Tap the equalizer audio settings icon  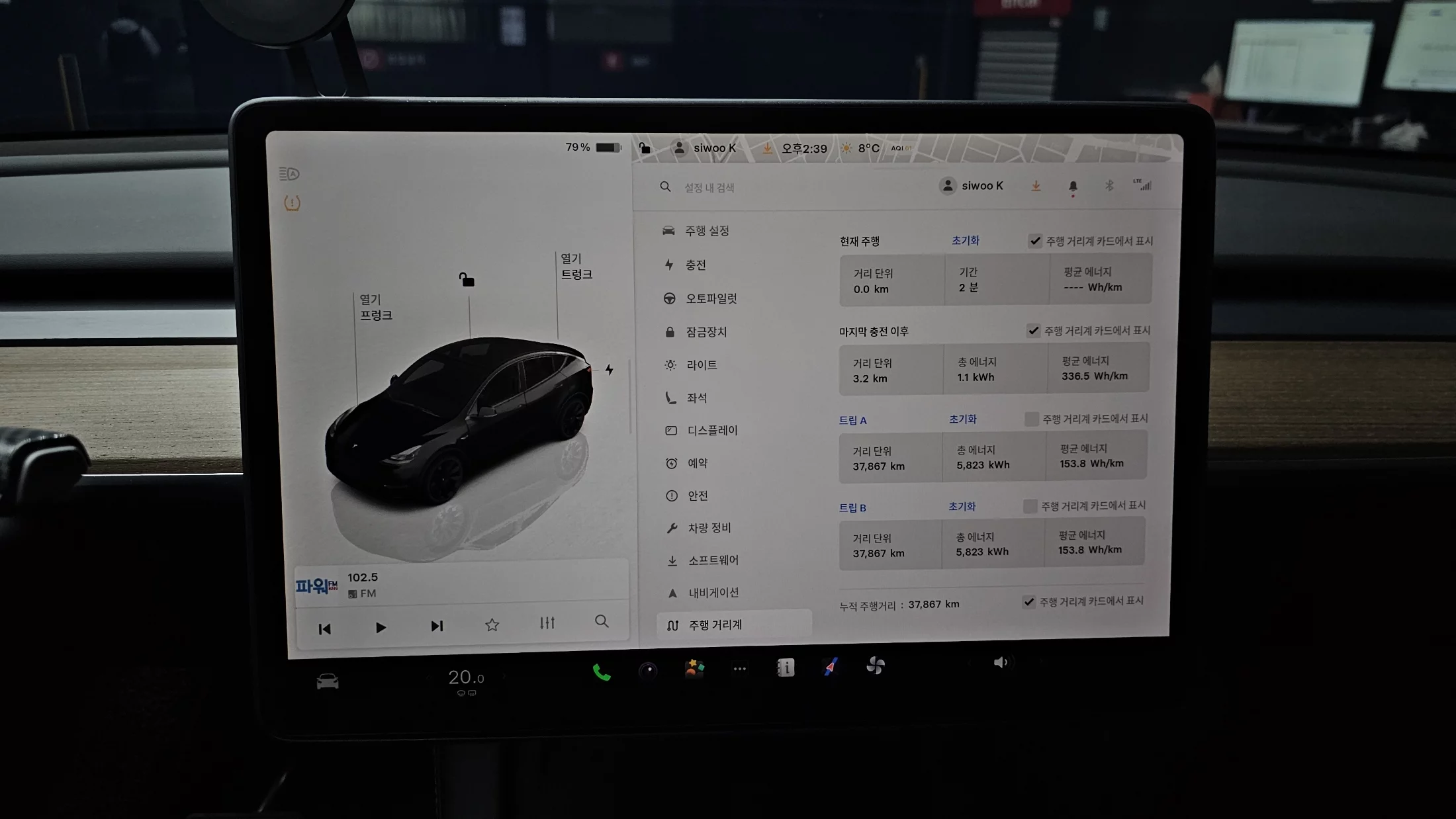[547, 623]
